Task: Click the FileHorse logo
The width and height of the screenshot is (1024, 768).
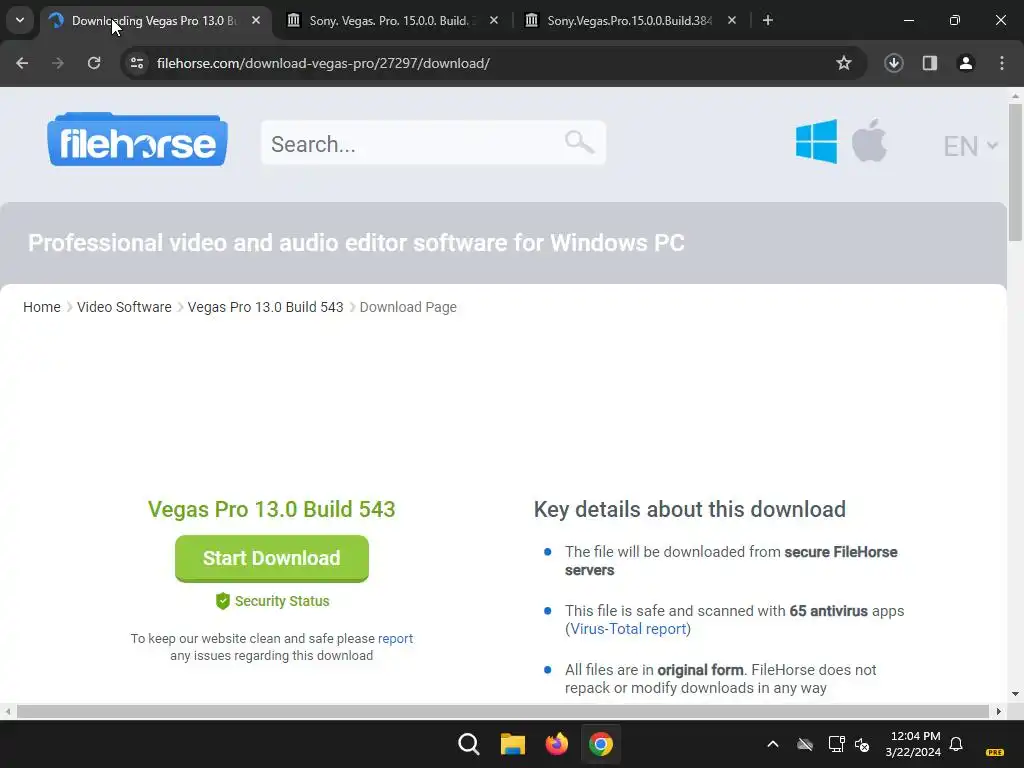Action: tap(137, 140)
